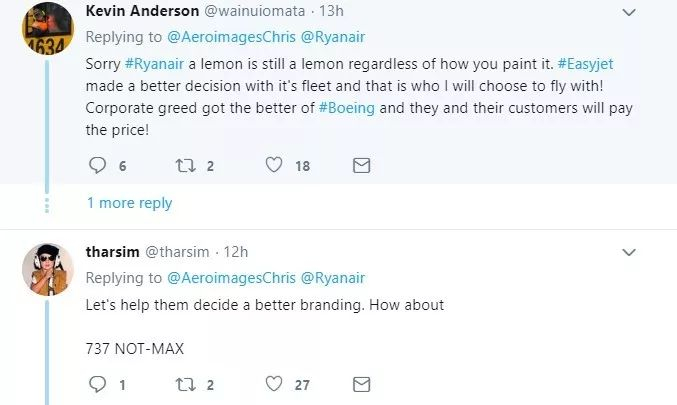Open the #Boeing hashtag
The width and height of the screenshot is (677, 405).
[347, 108]
